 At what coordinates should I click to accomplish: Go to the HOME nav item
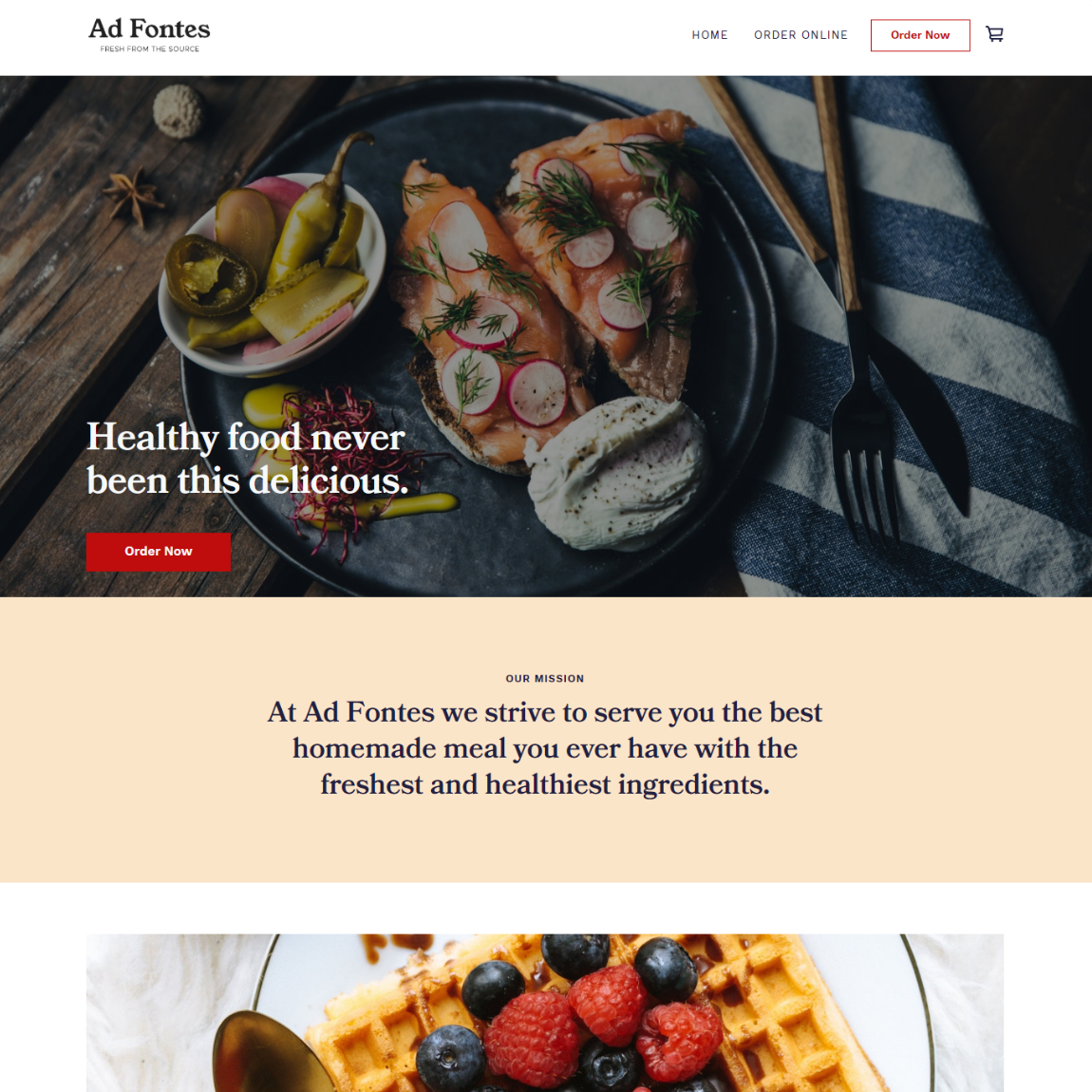point(709,35)
